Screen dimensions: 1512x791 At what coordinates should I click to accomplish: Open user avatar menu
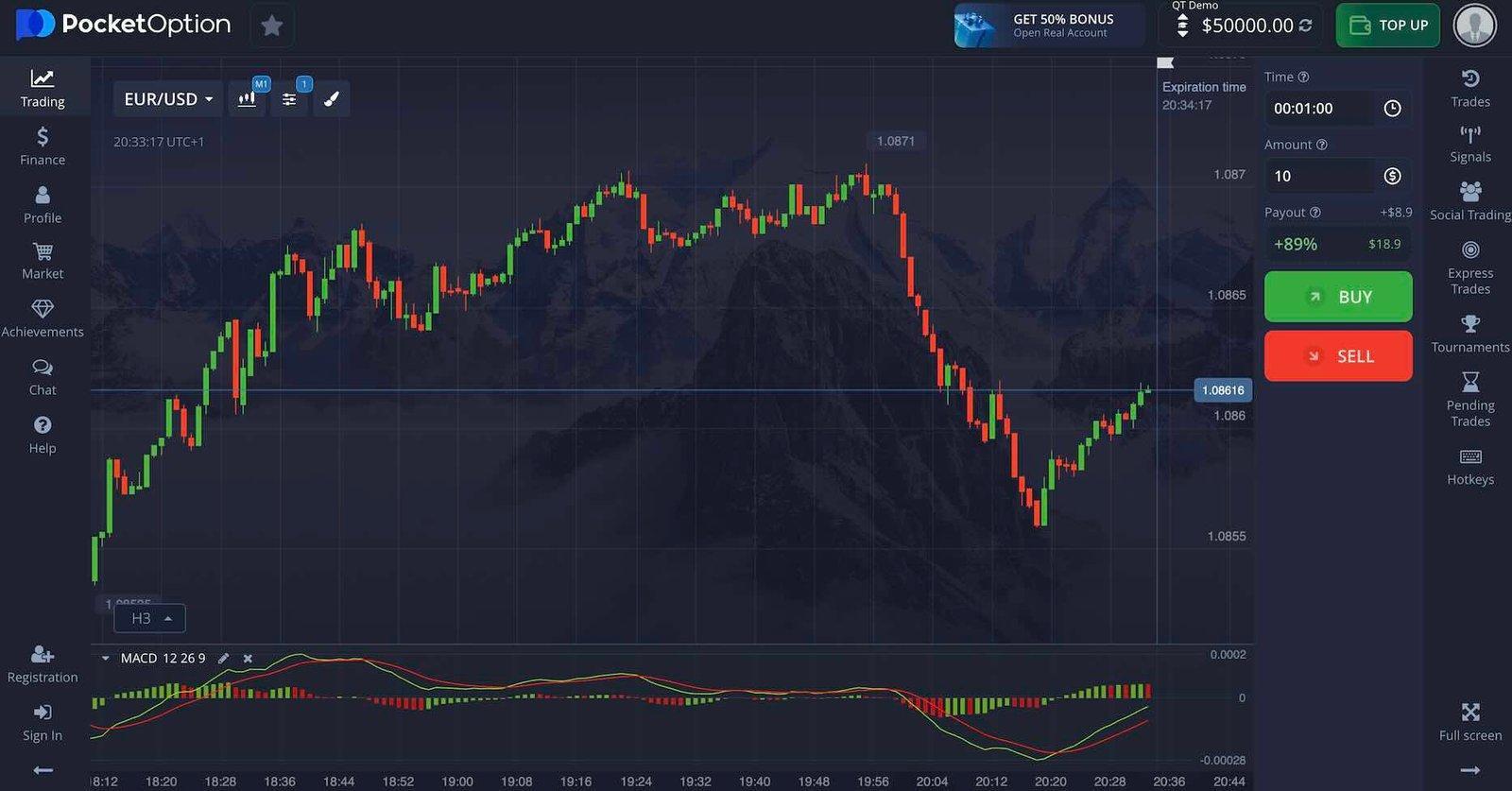click(1474, 26)
